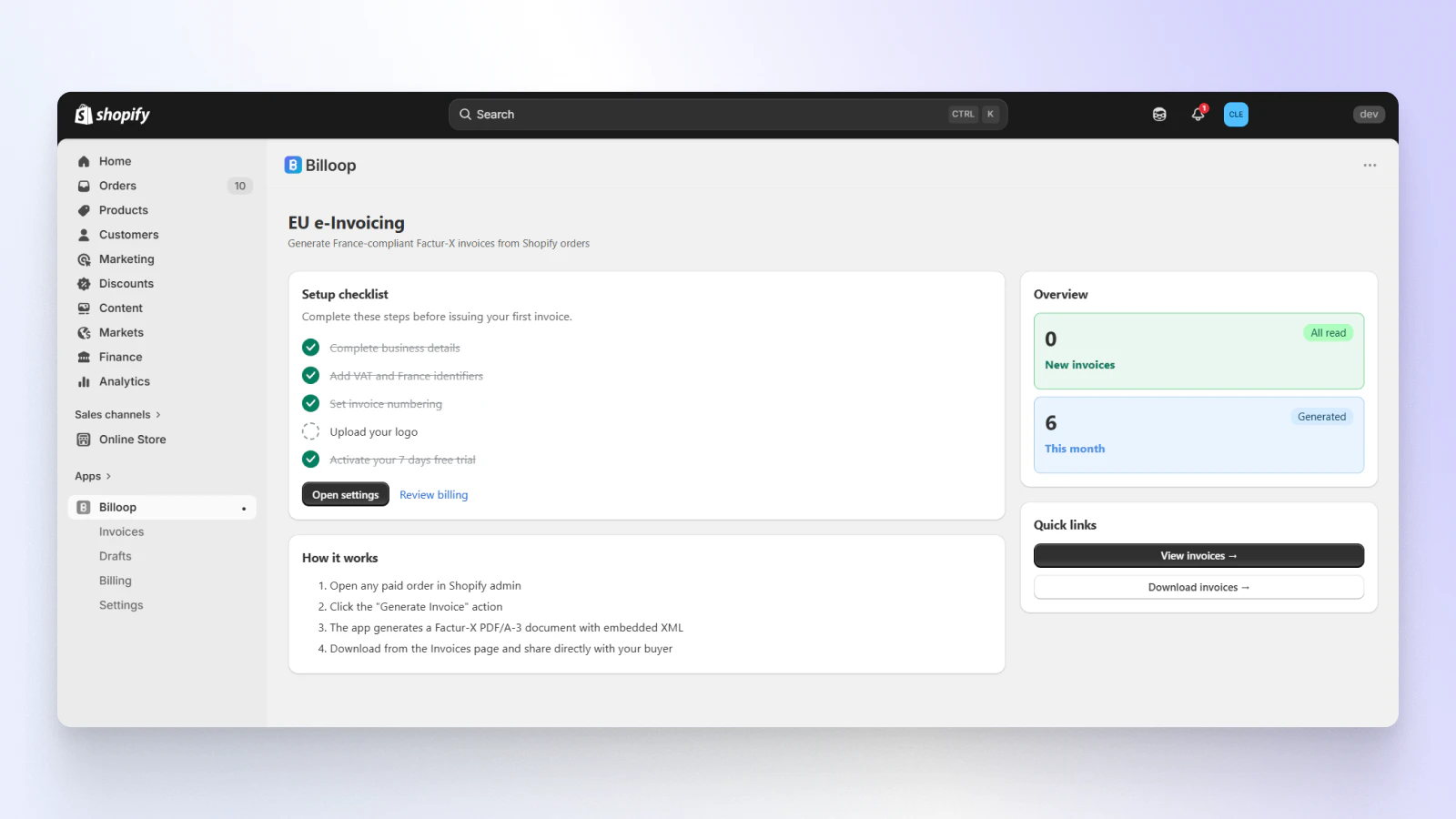This screenshot has height=819, width=1456.
Task: Click the View invoices button
Action: coord(1198,556)
